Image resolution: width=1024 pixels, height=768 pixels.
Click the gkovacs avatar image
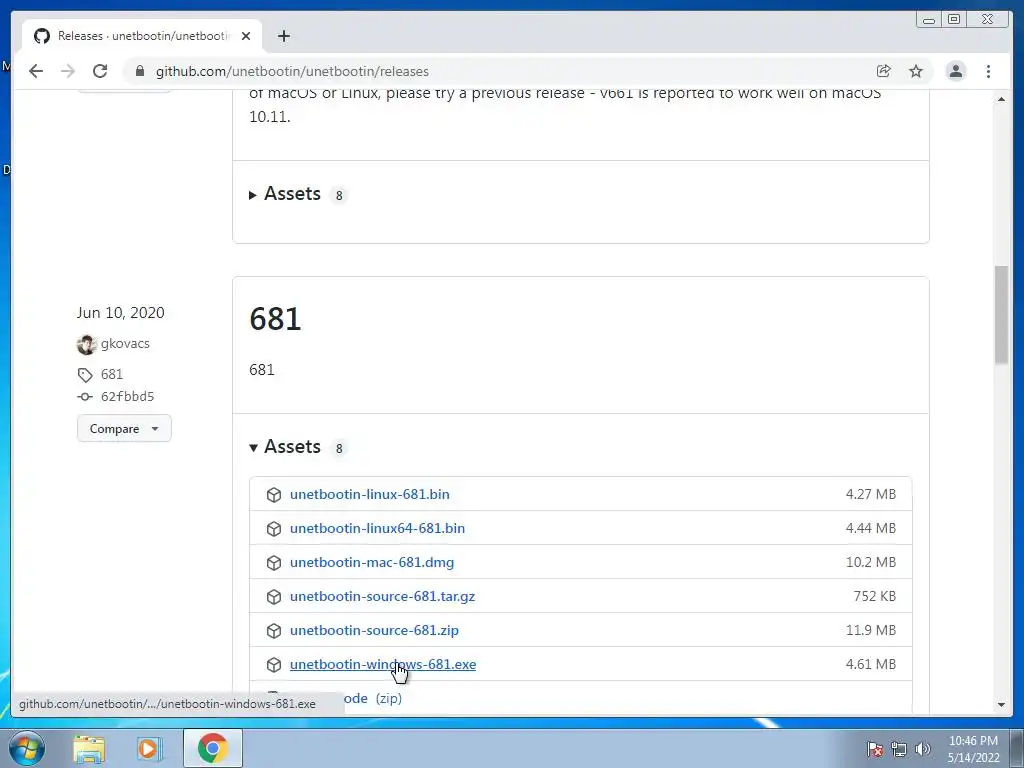[x=86, y=344]
